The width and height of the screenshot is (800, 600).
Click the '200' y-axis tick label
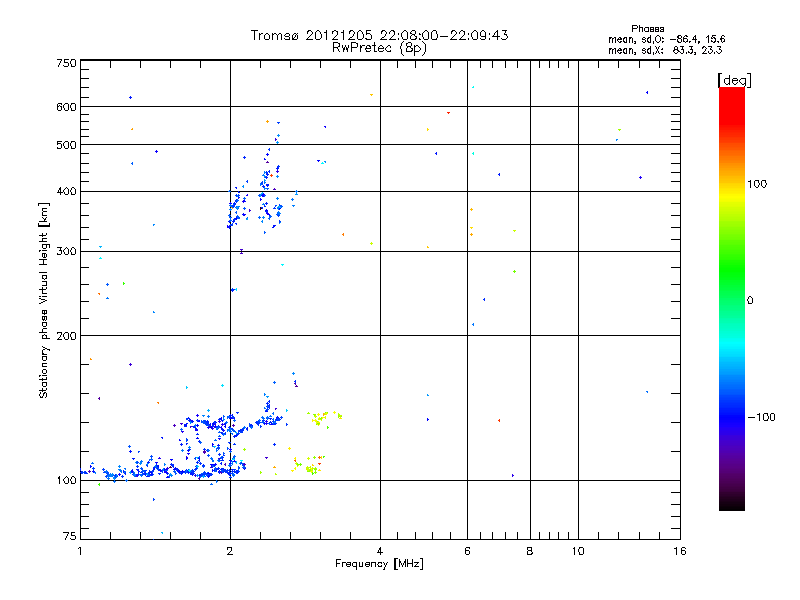tap(66, 336)
